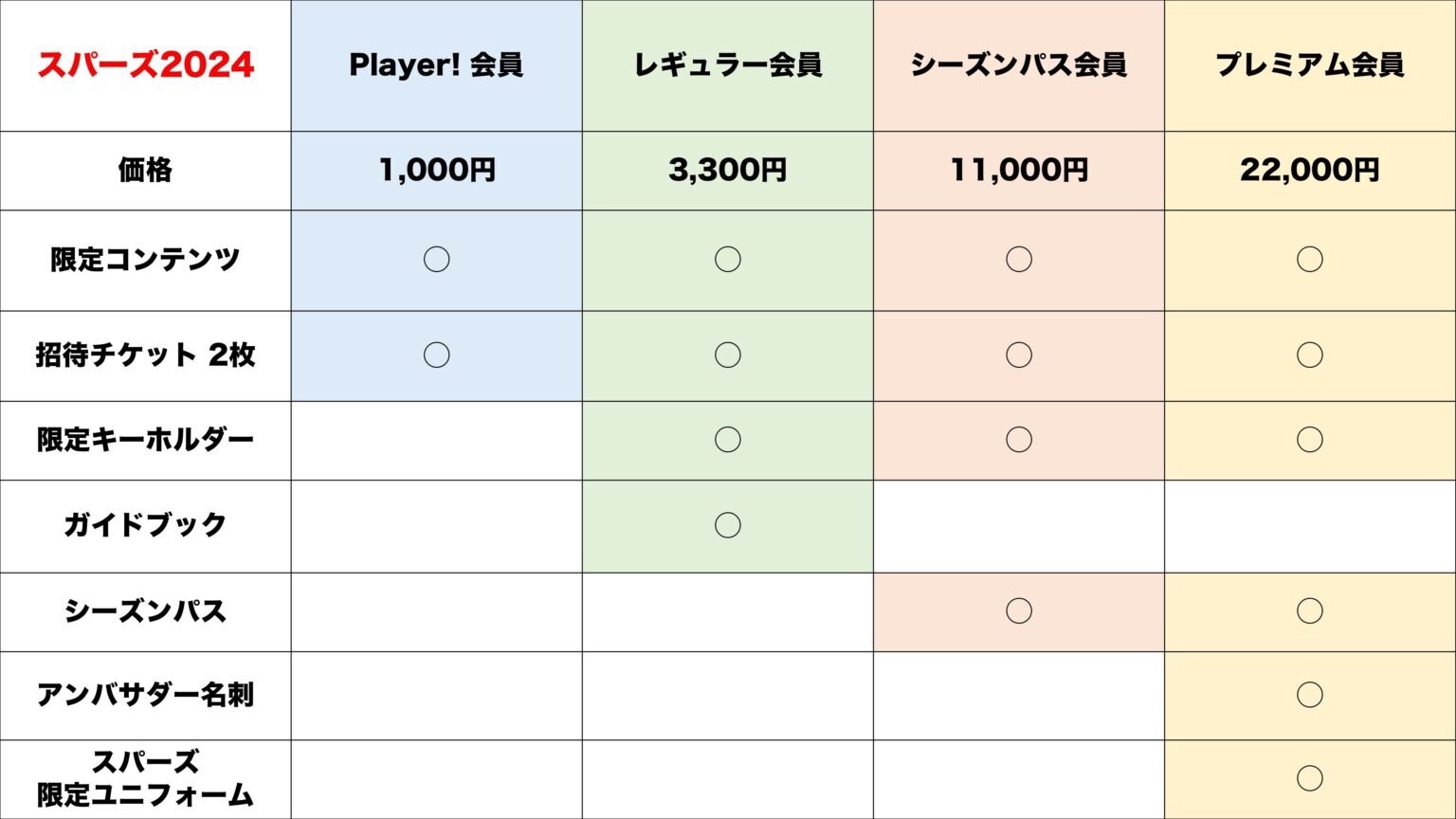Screen dimensions: 1456x819
Task: Select the レギュラー会員 column header
Action: [727, 64]
